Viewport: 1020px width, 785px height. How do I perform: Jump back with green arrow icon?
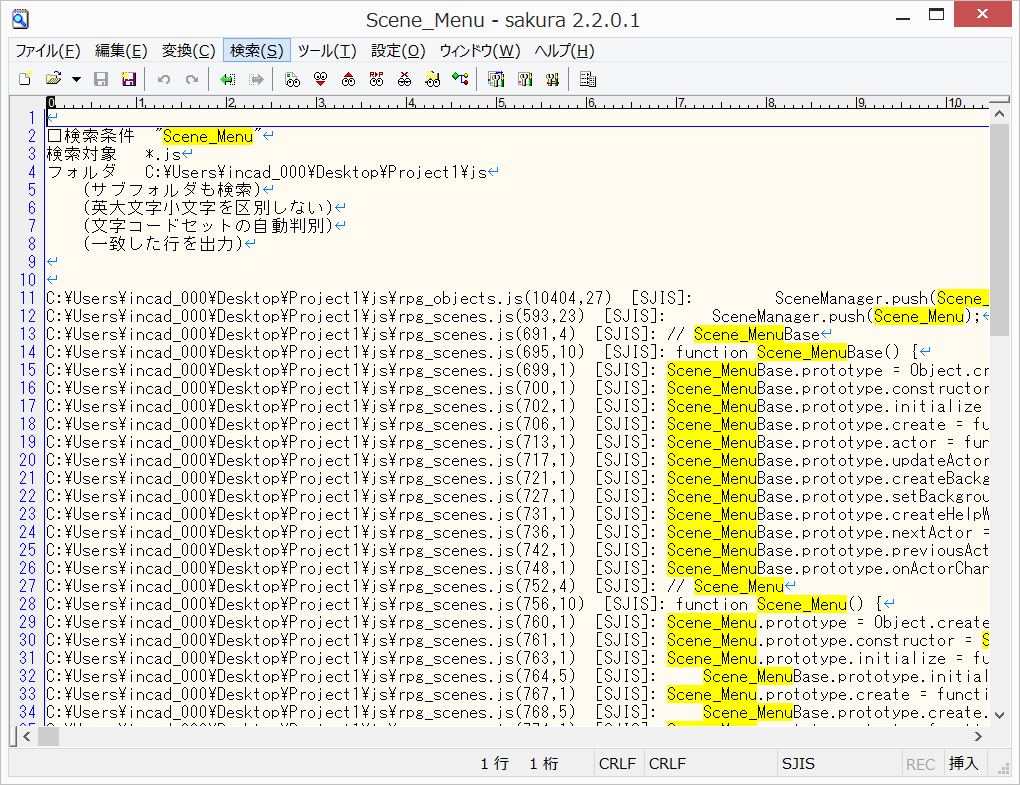(x=228, y=79)
